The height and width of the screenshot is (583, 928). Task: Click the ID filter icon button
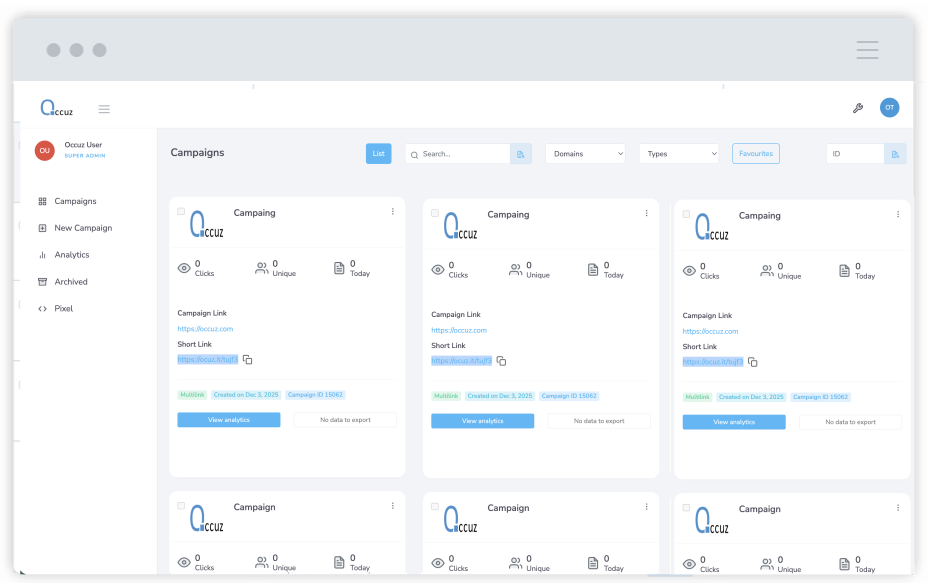[895, 154]
